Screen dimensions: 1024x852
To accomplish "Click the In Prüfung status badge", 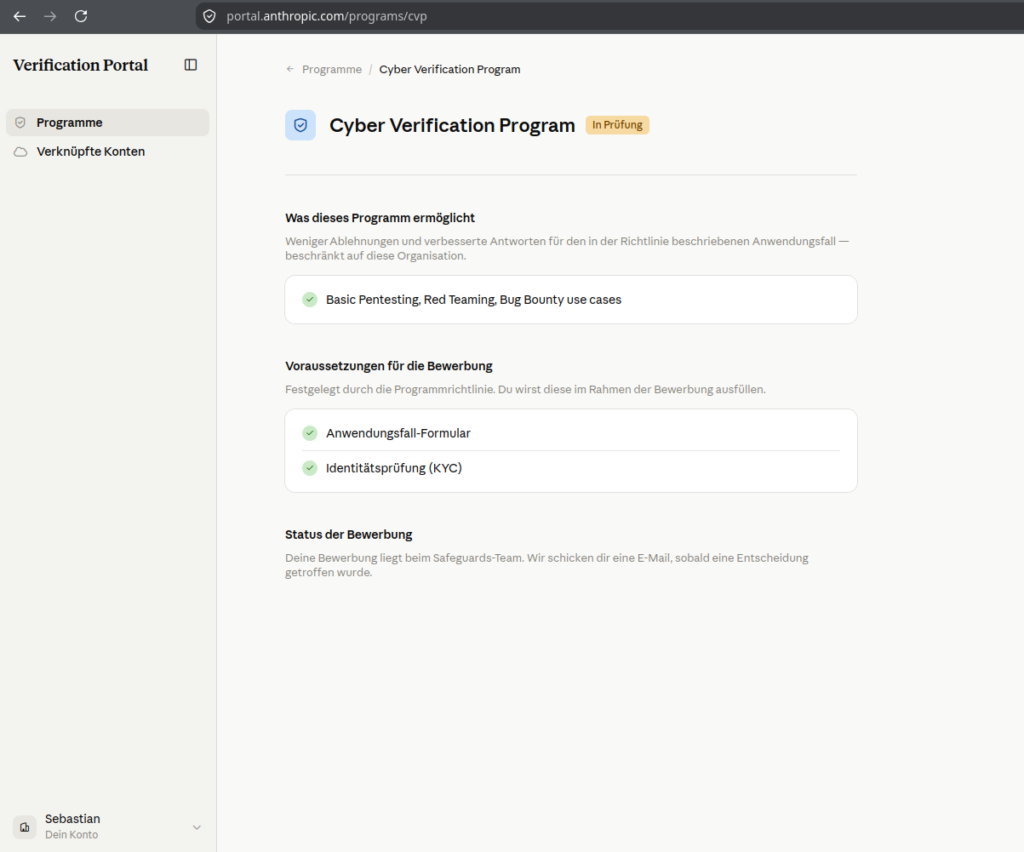I will click(617, 125).
